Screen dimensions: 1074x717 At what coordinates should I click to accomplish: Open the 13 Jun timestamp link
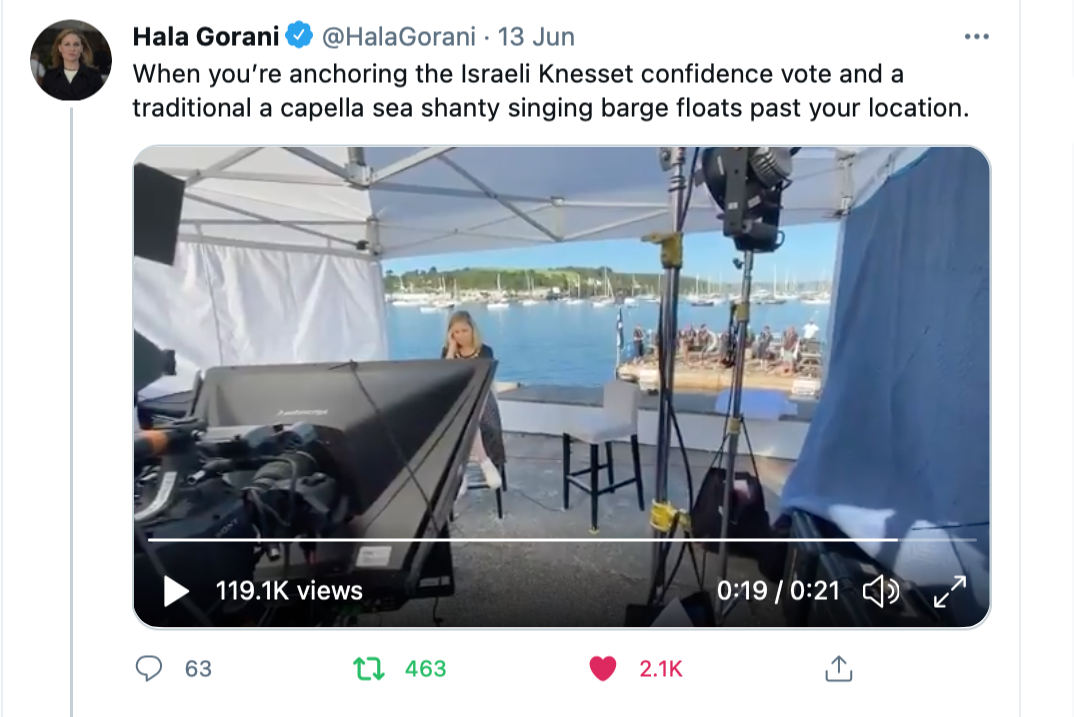[536, 37]
